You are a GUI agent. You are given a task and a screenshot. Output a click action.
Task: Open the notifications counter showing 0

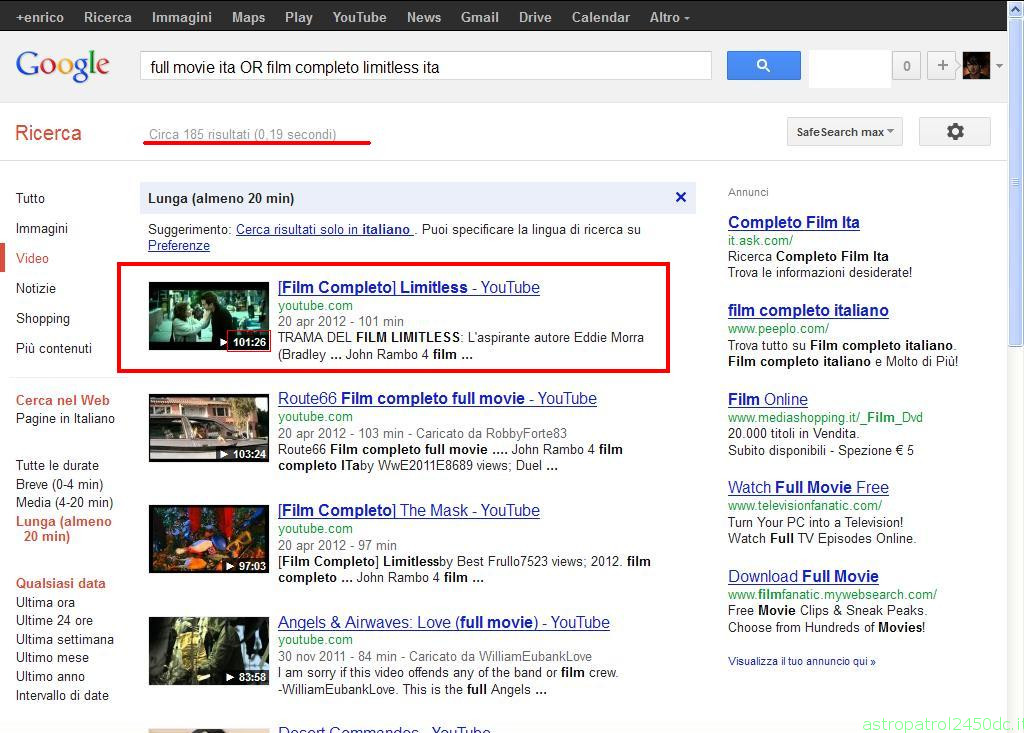pos(906,65)
